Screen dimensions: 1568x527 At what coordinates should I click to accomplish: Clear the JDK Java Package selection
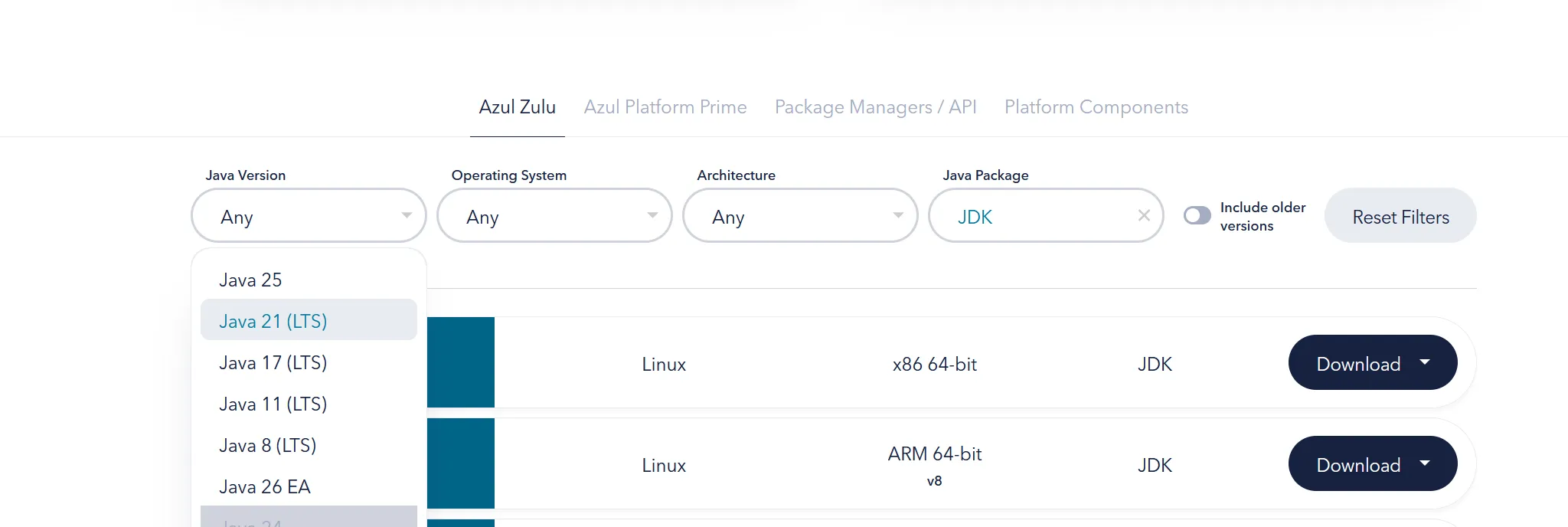pyautogui.click(x=1144, y=216)
